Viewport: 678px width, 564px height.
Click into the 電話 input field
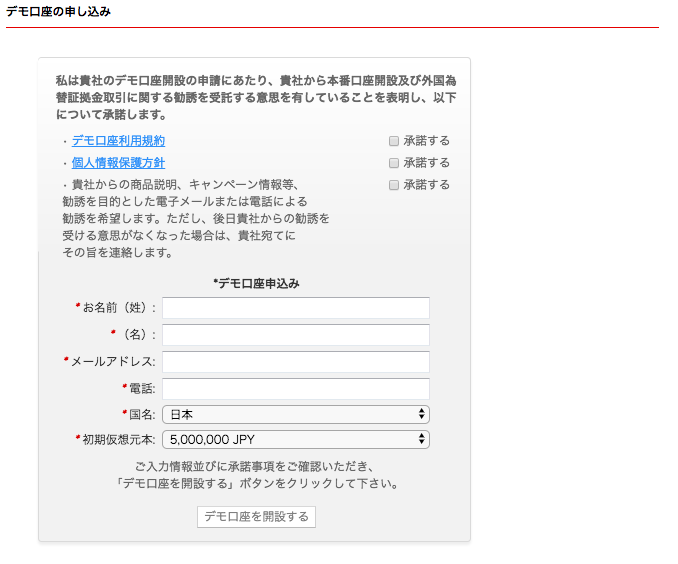pos(296,389)
